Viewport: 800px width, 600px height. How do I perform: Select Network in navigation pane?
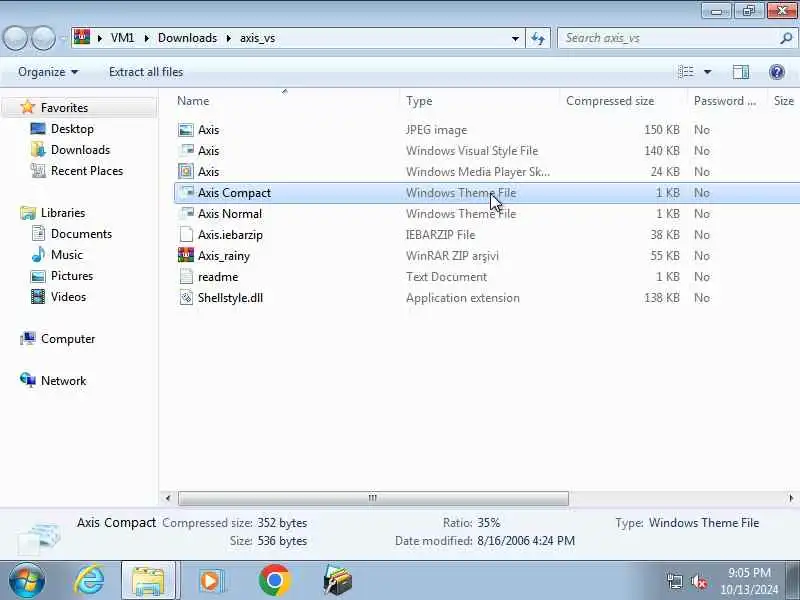pos(63,381)
